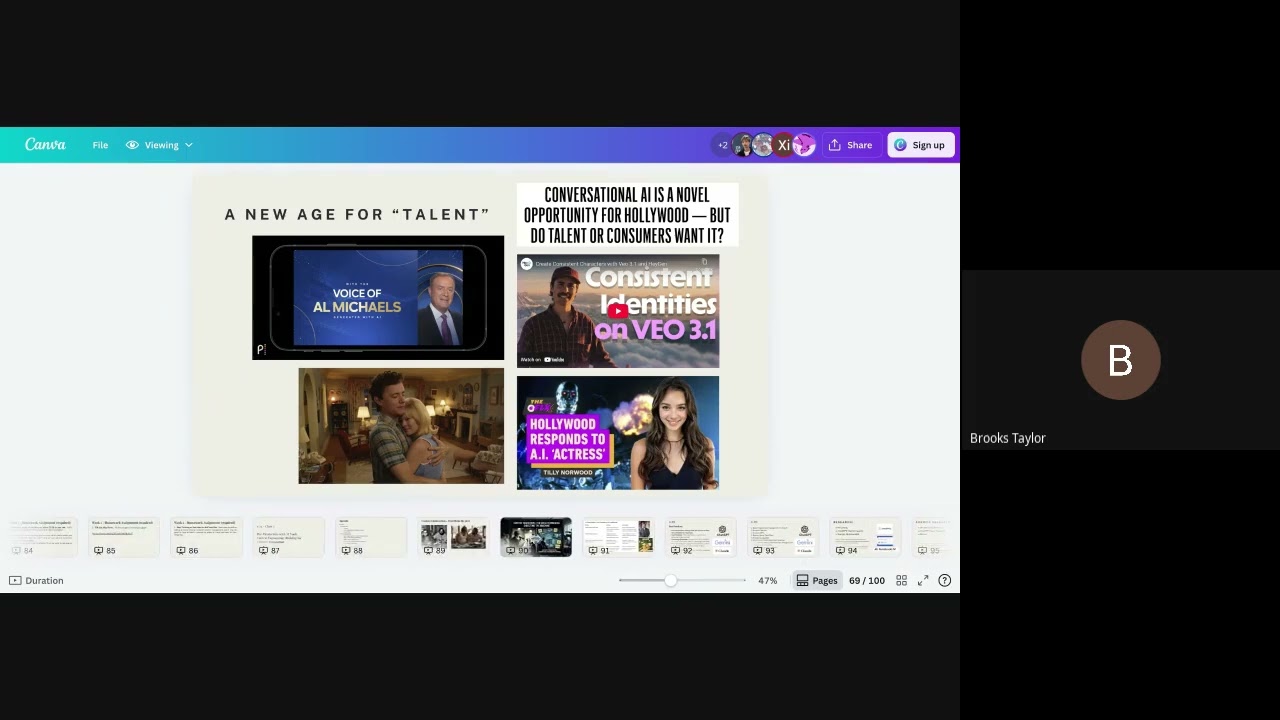The width and height of the screenshot is (1280, 720).
Task: Click the Xi collaborator avatar
Action: click(x=784, y=145)
